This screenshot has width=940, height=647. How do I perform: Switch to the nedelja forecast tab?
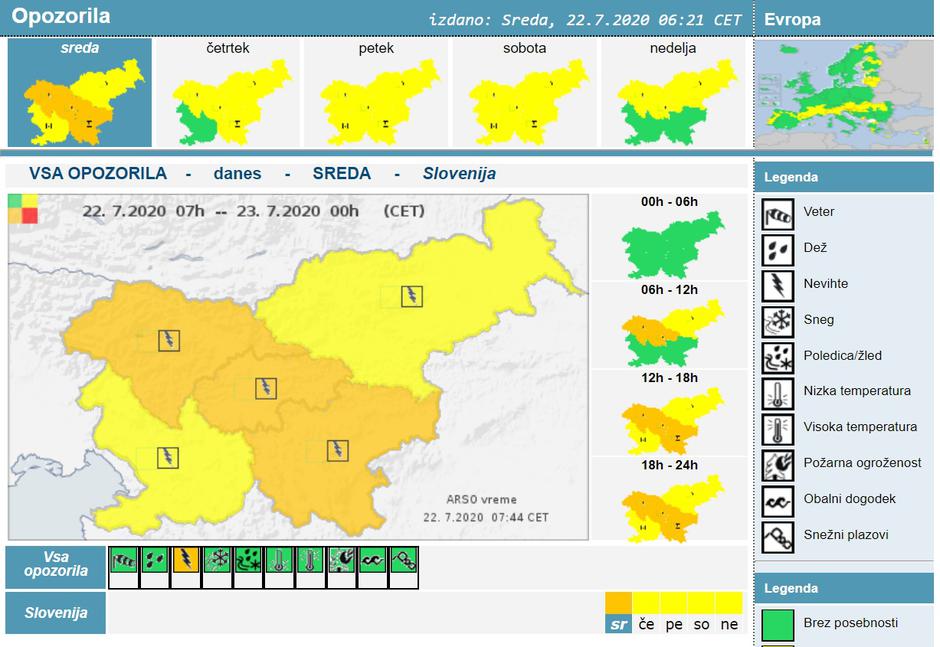click(x=671, y=93)
